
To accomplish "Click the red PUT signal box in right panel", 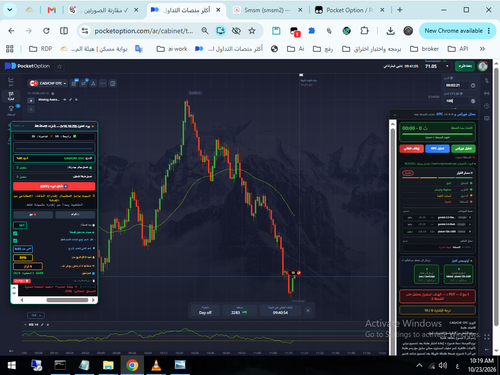I will click(437, 296).
